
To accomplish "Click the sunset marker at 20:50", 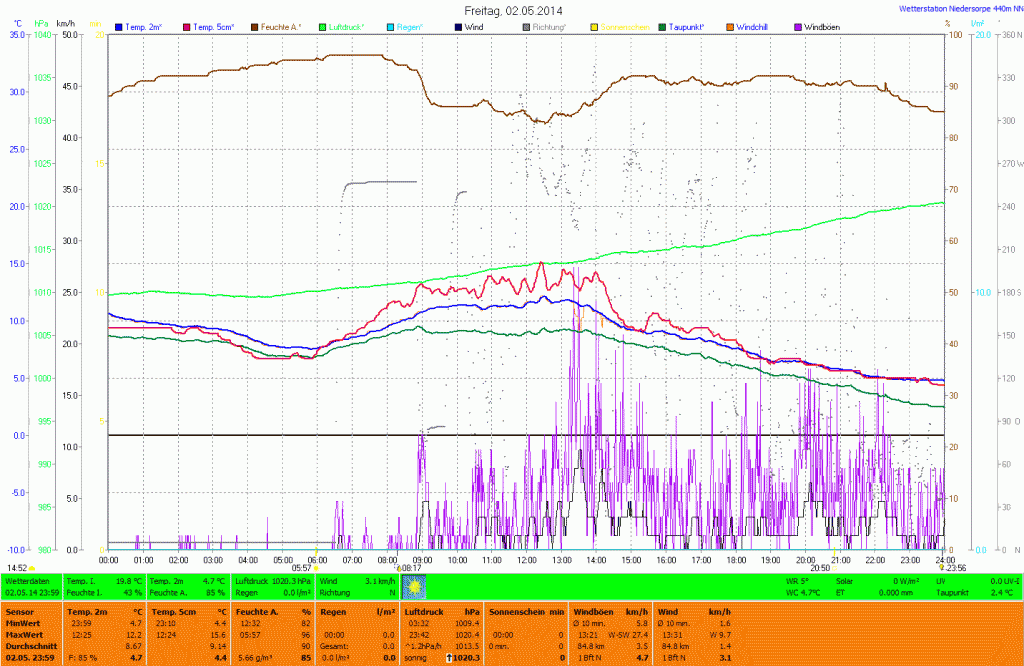I will click(x=834, y=568).
